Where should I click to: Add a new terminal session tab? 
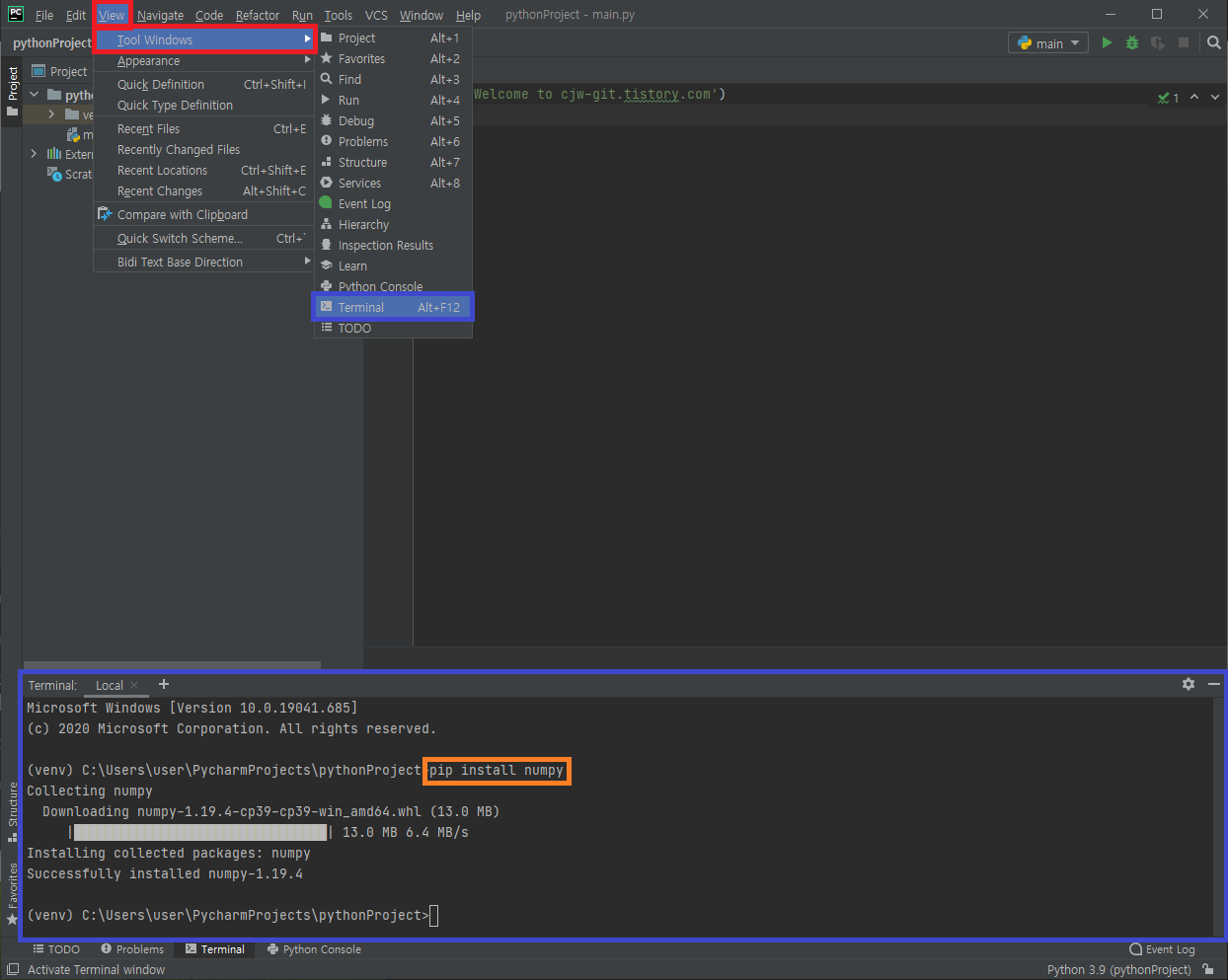pos(164,684)
